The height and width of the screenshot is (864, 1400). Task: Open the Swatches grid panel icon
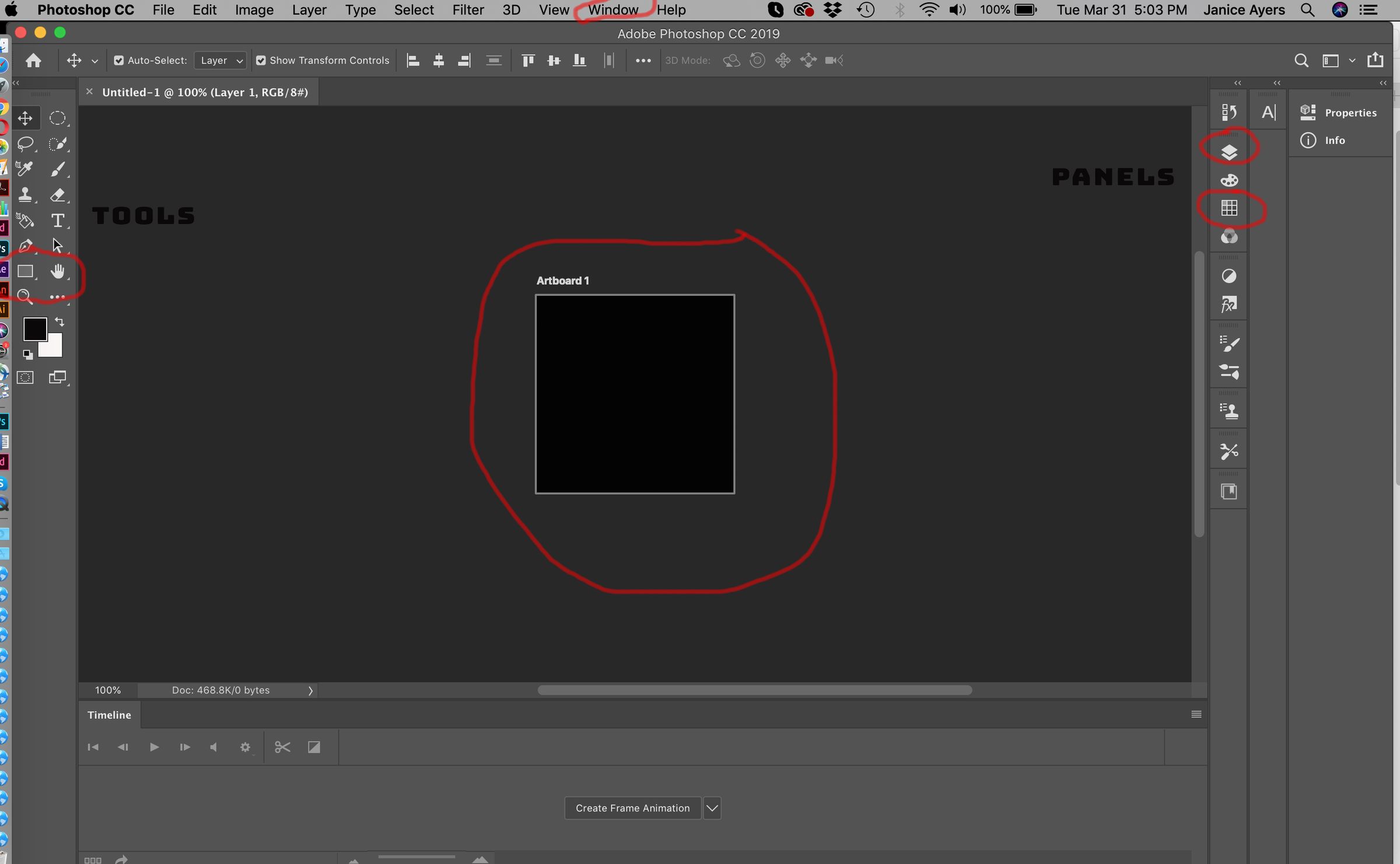click(1229, 208)
